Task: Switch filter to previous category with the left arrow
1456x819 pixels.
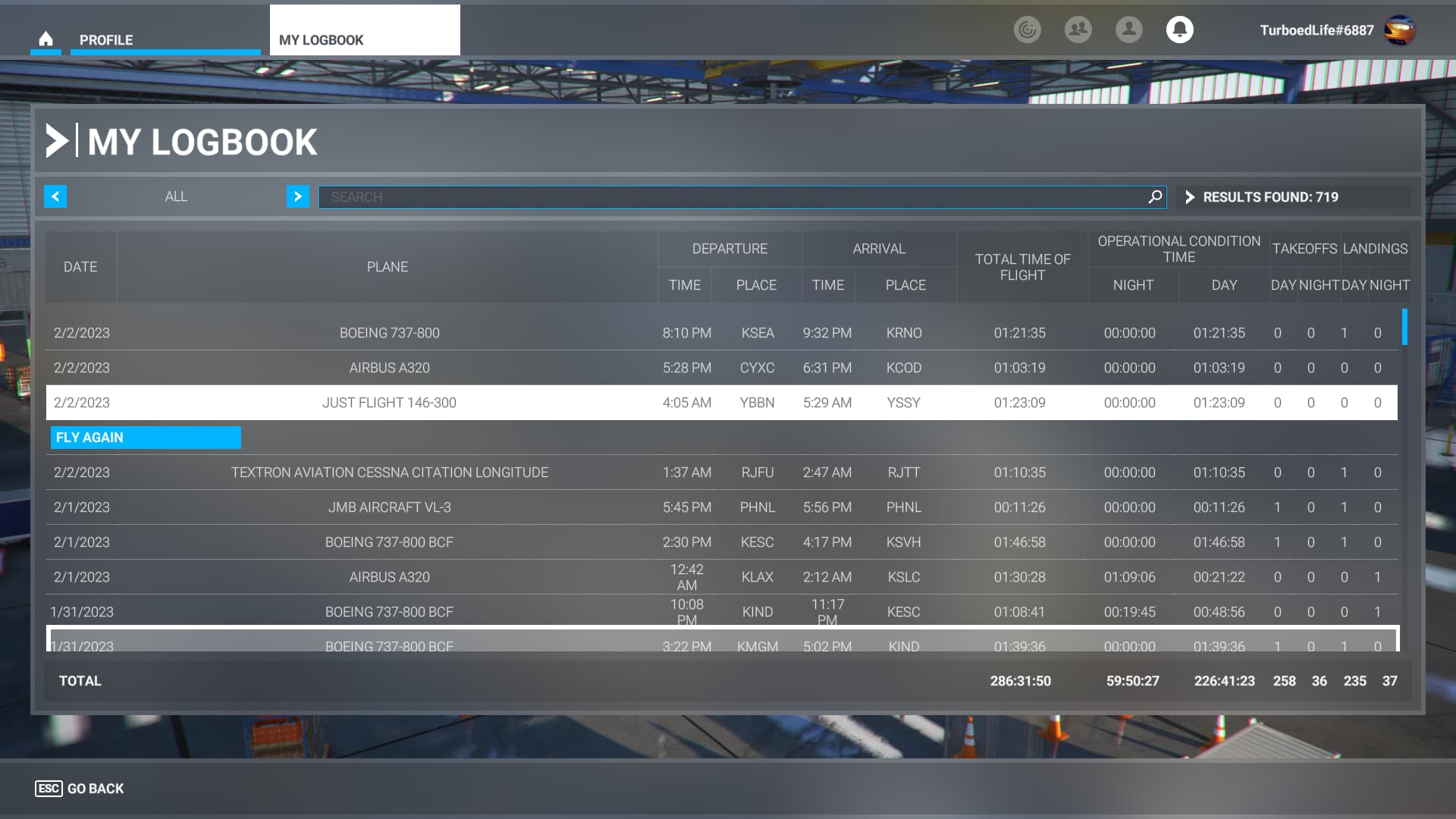Action: (55, 196)
